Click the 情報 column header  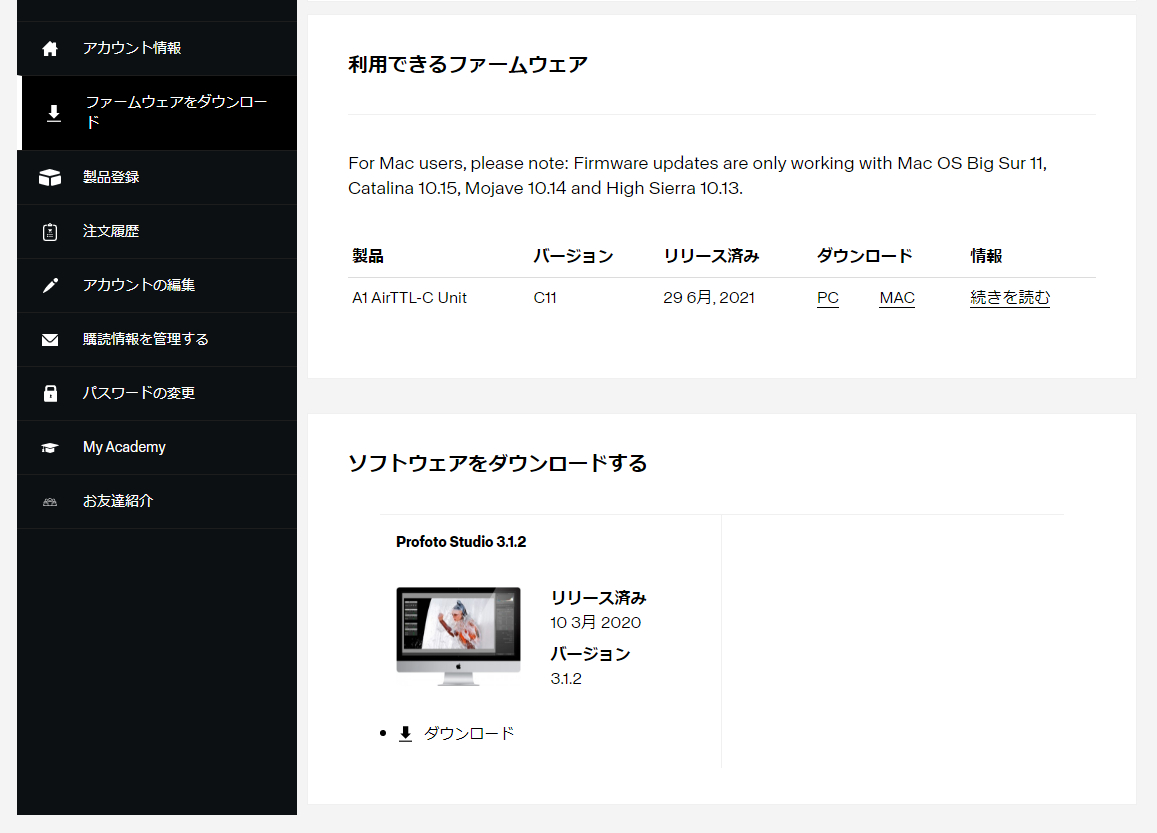(x=986, y=256)
